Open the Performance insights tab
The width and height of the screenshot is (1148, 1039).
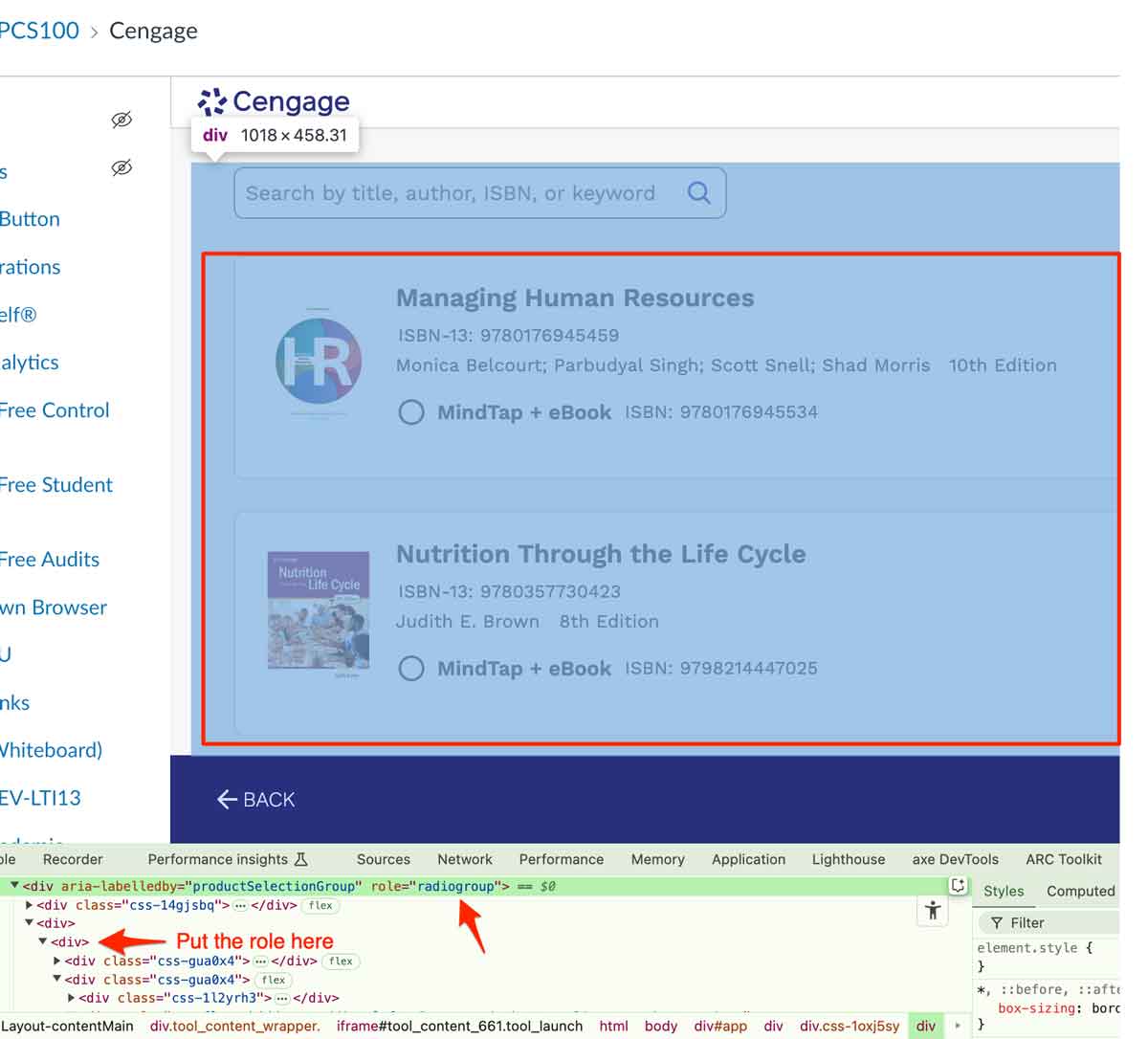coord(228,859)
